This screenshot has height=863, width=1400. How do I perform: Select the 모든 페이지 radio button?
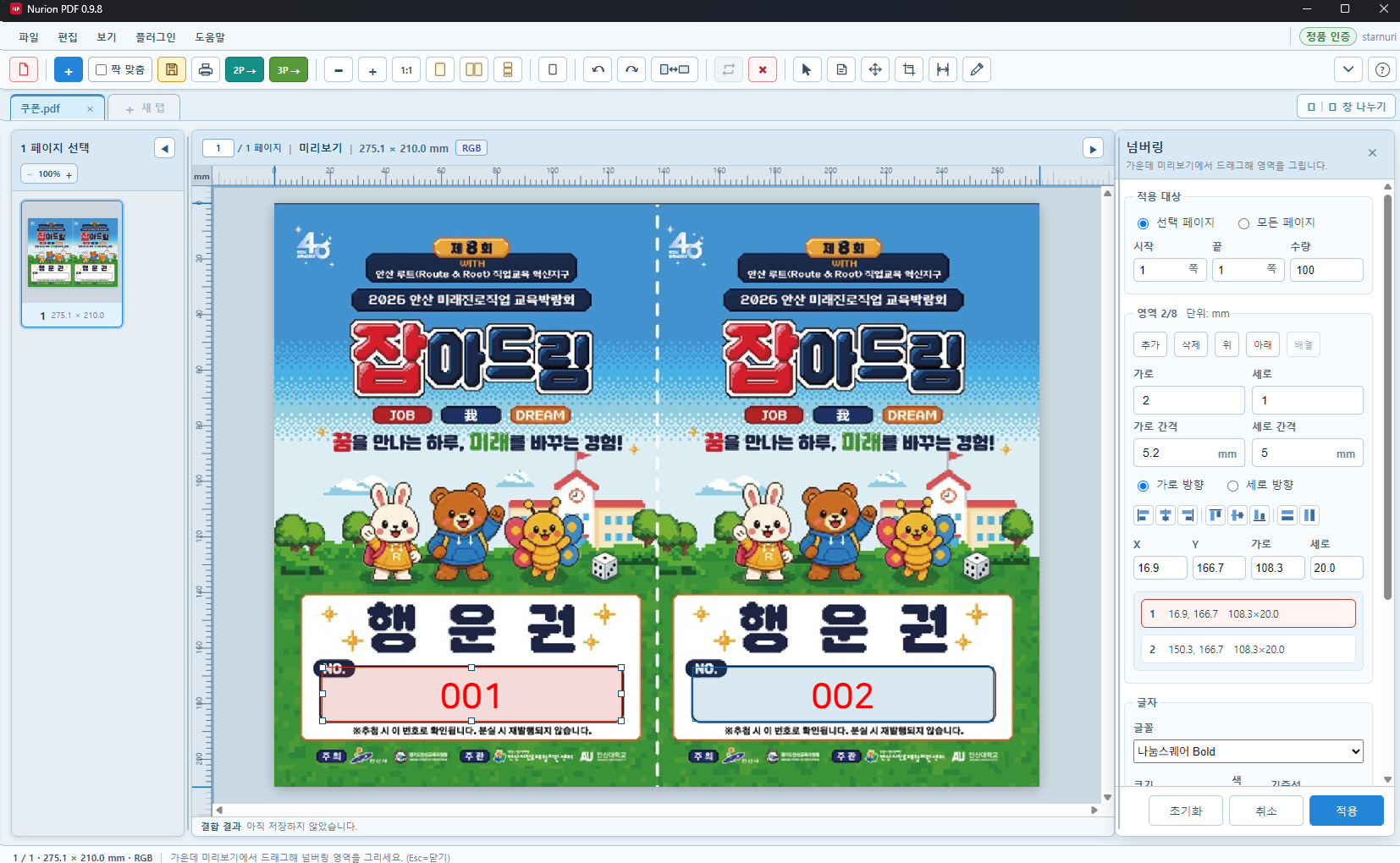pos(1243,223)
